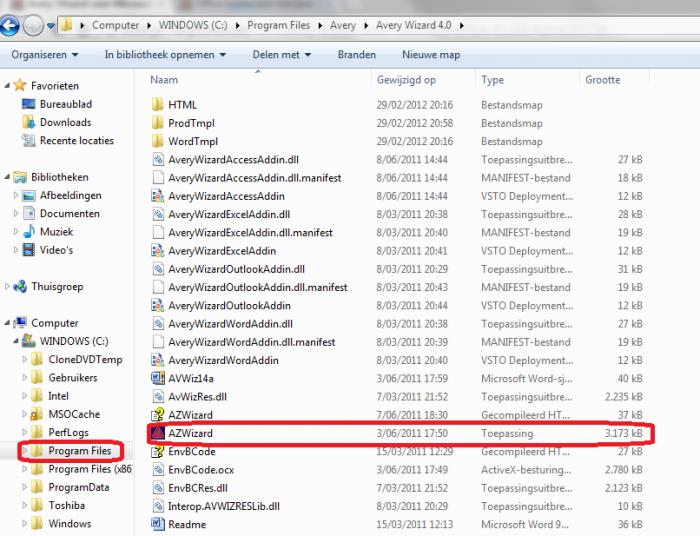Select the AveryWizardWordAddin.dll file name

coord(230,324)
